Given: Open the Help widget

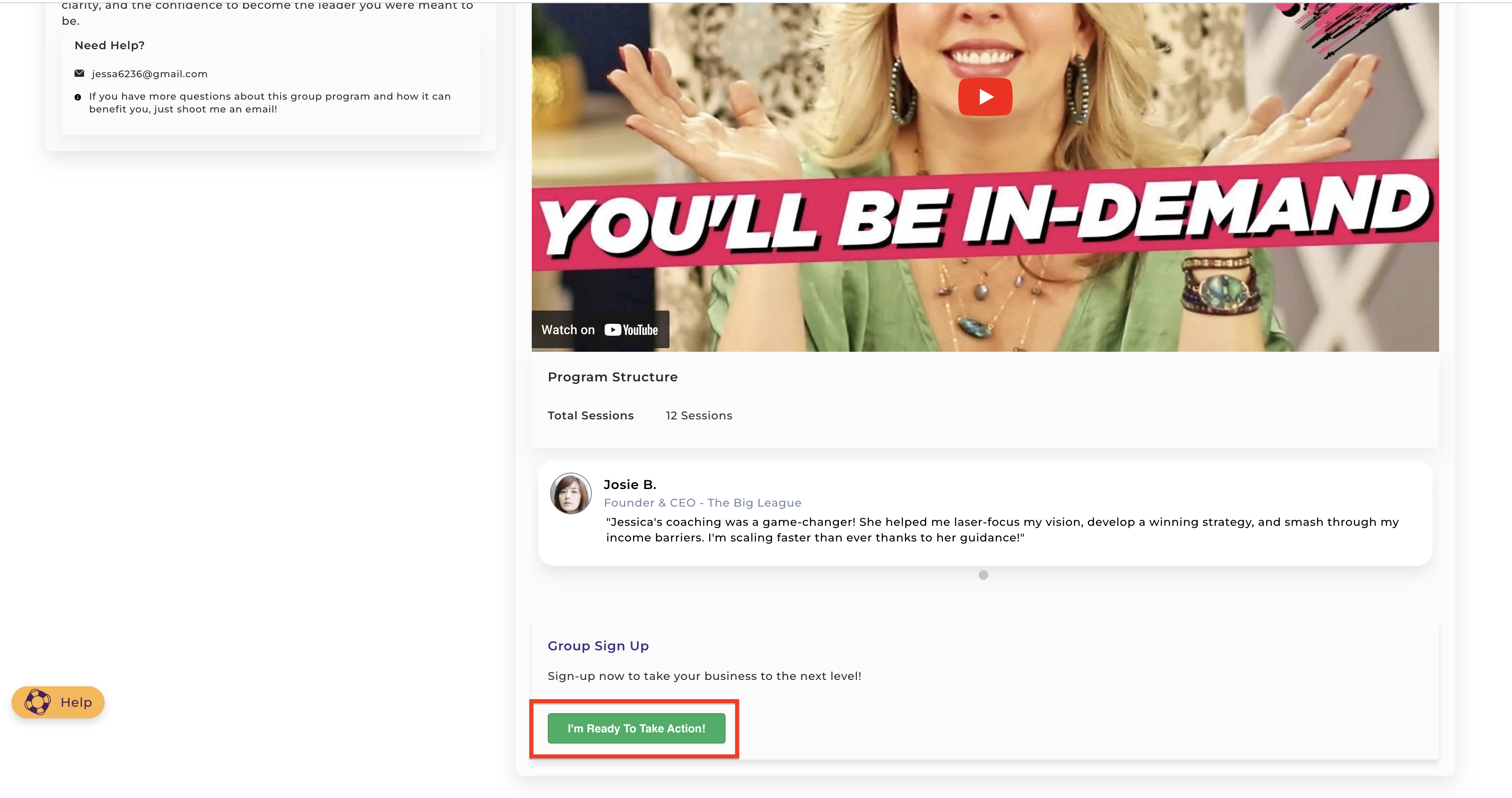Looking at the screenshot, I should (x=58, y=702).
